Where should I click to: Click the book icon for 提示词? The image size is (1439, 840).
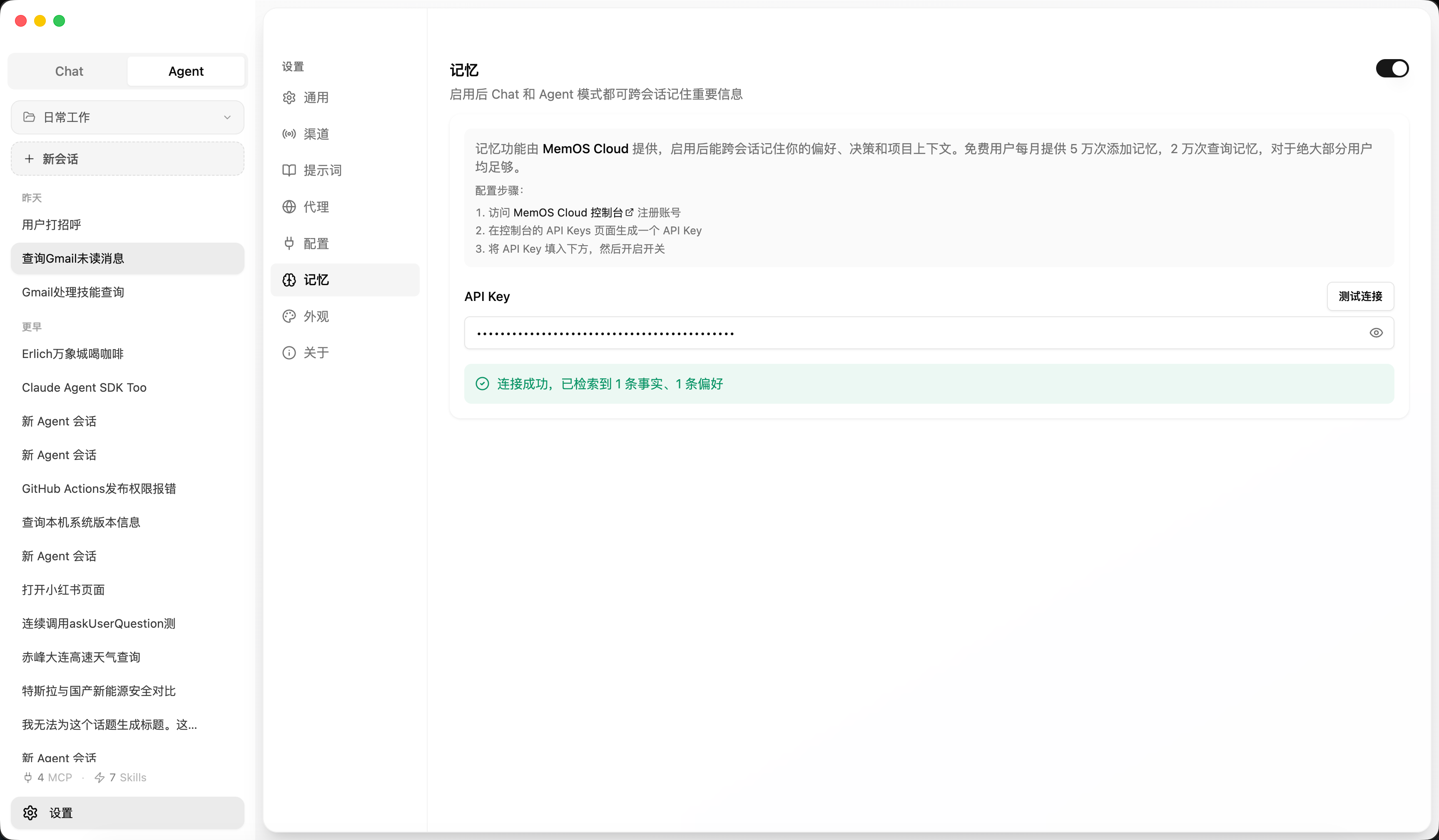click(x=289, y=170)
